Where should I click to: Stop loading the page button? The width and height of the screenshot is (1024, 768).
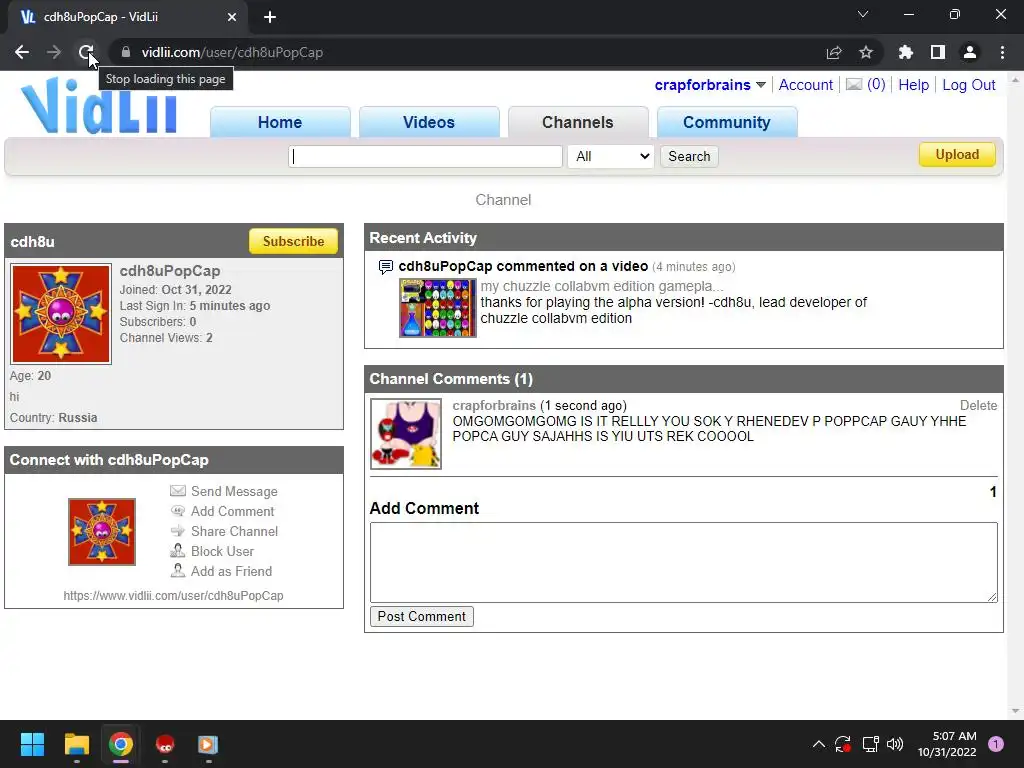tap(86, 52)
